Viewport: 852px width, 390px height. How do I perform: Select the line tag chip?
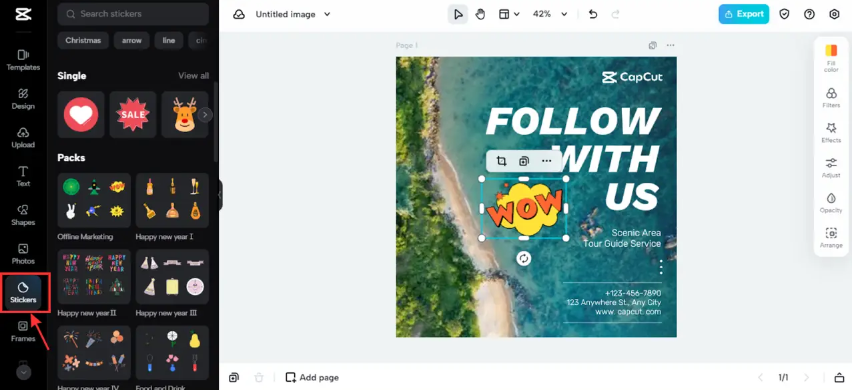coord(168,40)
